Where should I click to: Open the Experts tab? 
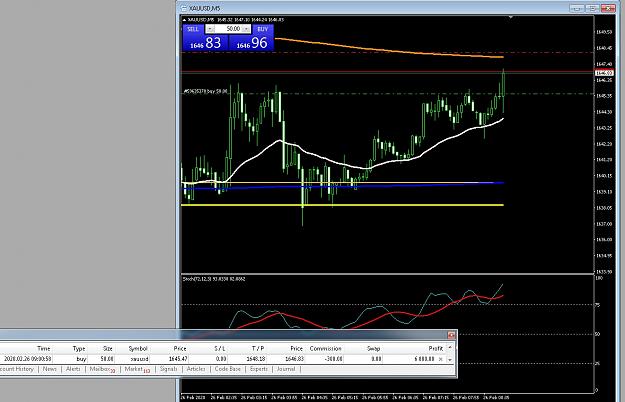tap(259, 369)
